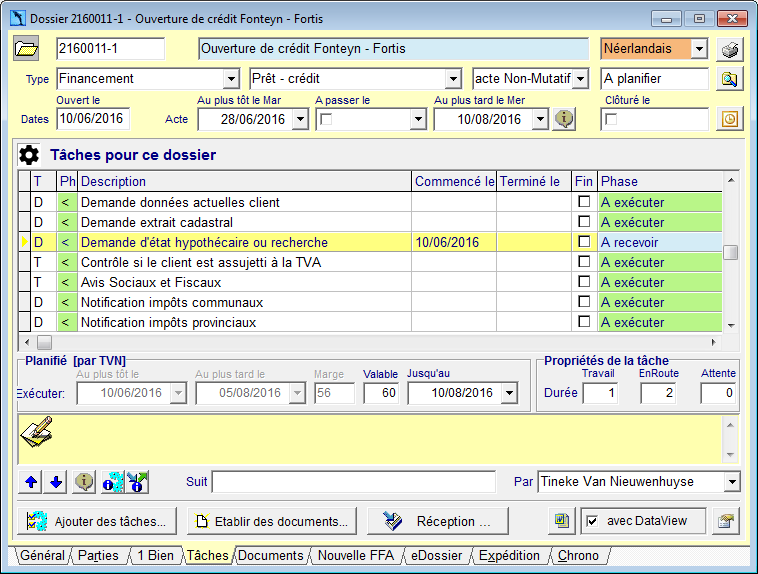Viewport: 758px width, 574px height.
Task: Switch to the Nouvelle FFA tab
Action: (x=356, y=556)
